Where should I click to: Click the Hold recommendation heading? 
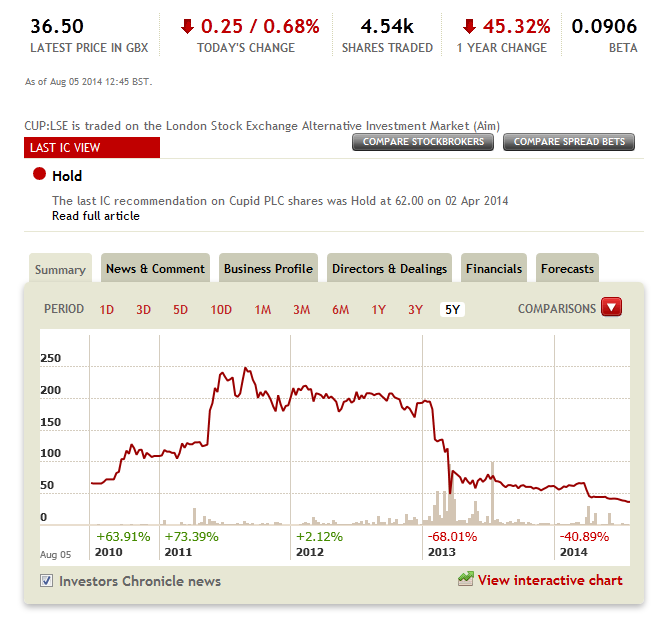click(67, 176)
